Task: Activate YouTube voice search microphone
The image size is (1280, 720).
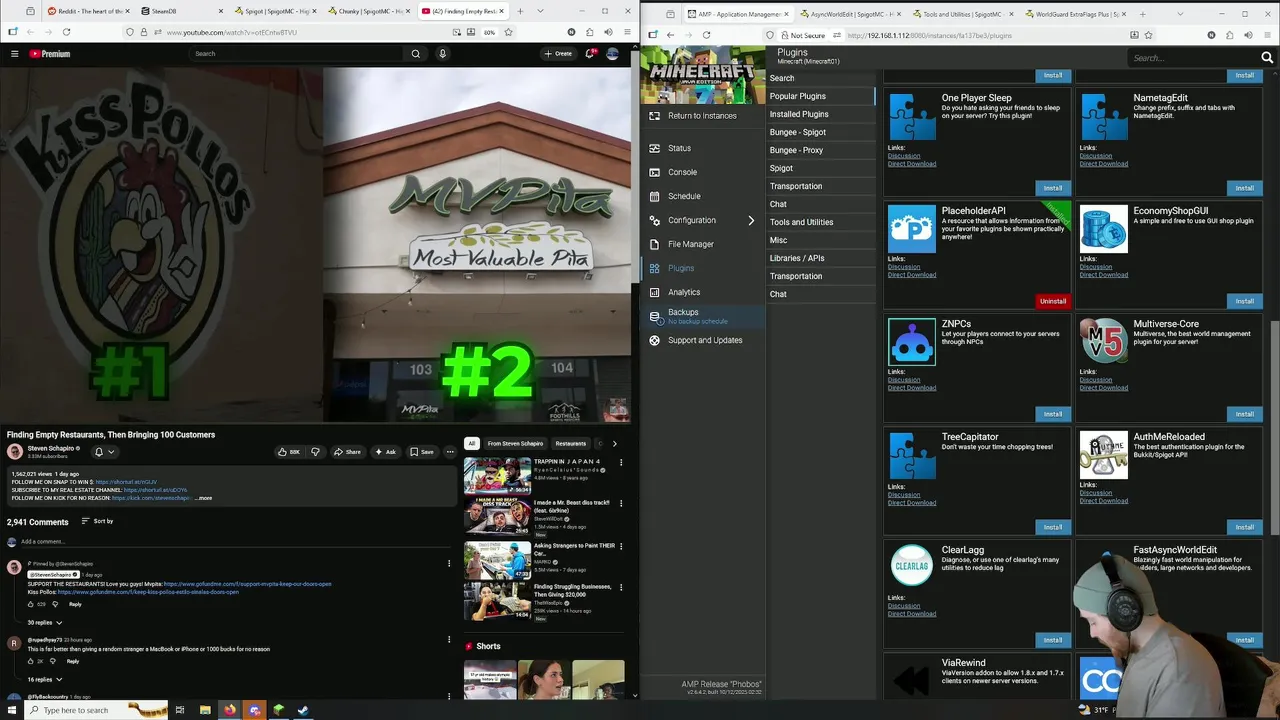Action: tap(442, 53)
